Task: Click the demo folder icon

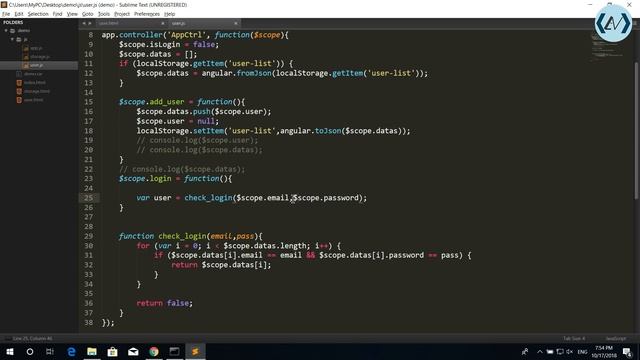Action: (13, 31)
